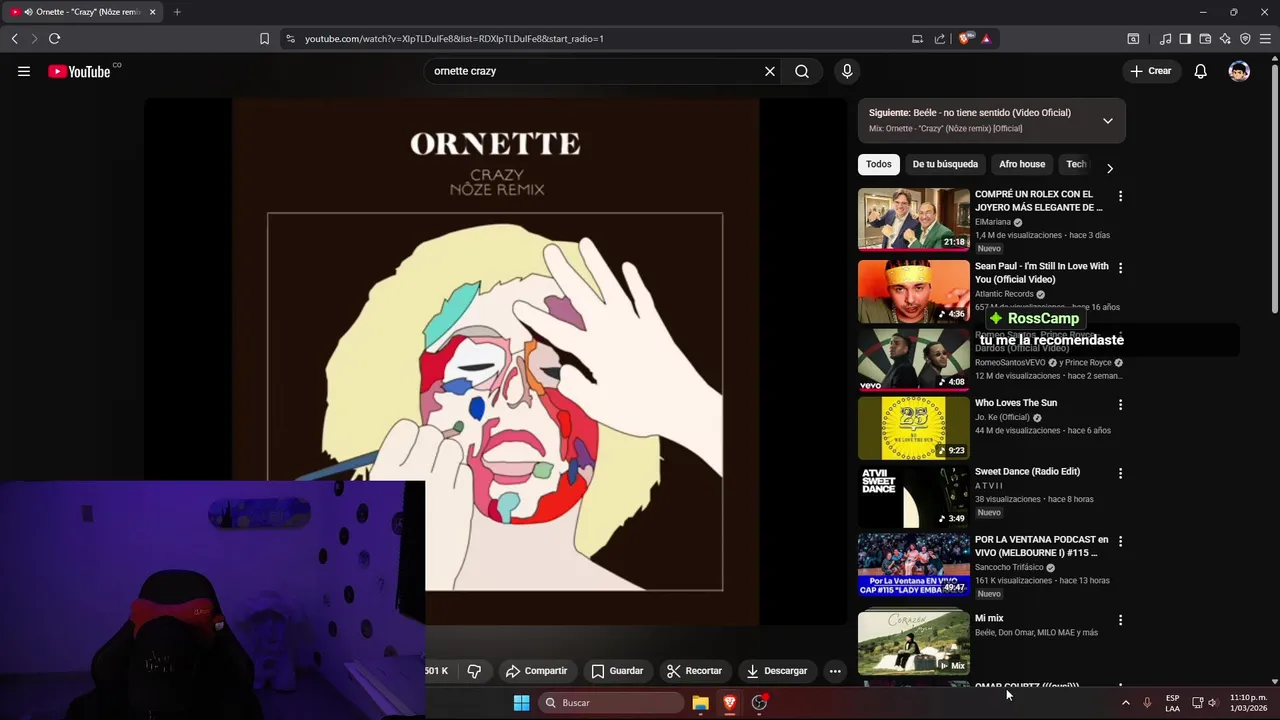Image resolution: width=1280 pixels, height=720 pixels.
Task: Click the Crear button
Action: (x=1151, y=71)
